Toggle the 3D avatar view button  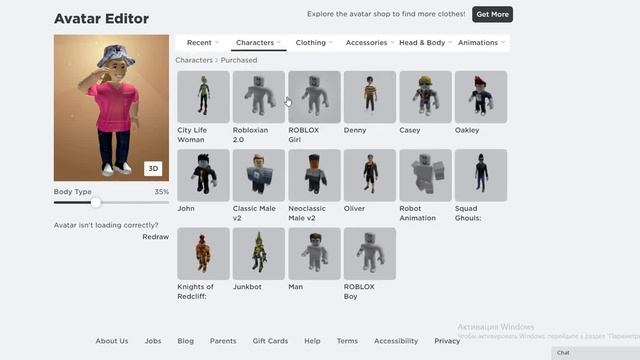153,169
